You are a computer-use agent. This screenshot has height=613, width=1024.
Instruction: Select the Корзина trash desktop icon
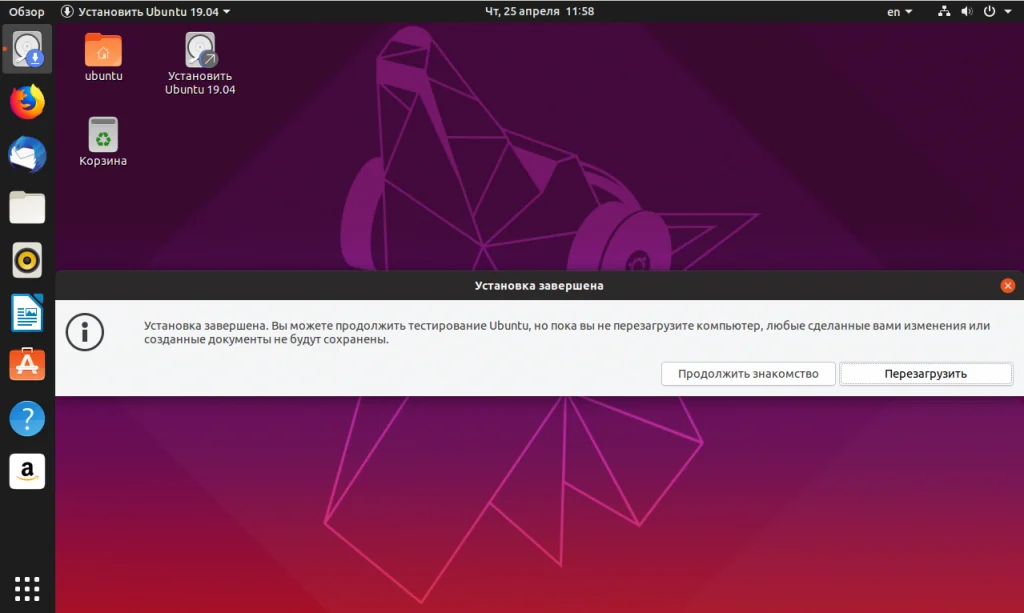tap(103, 142)
